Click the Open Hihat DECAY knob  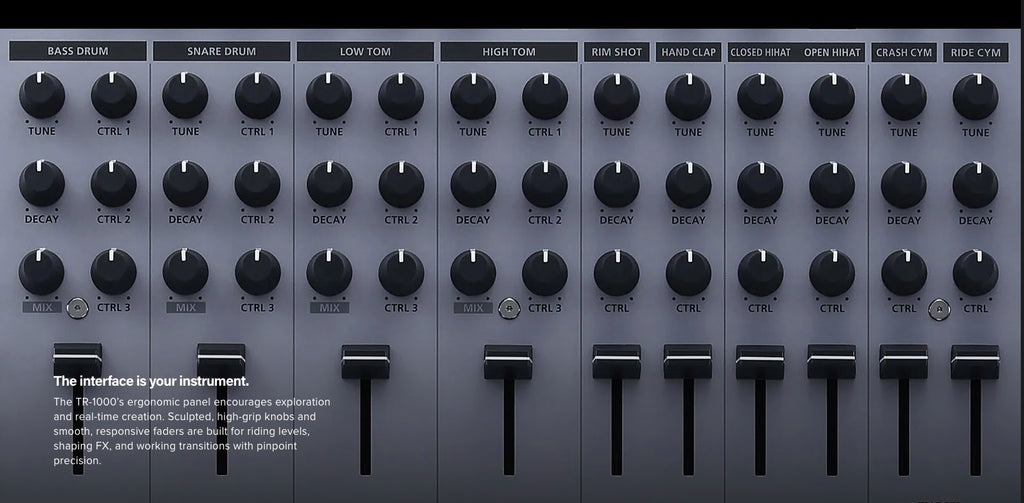(x=832, y=184)
